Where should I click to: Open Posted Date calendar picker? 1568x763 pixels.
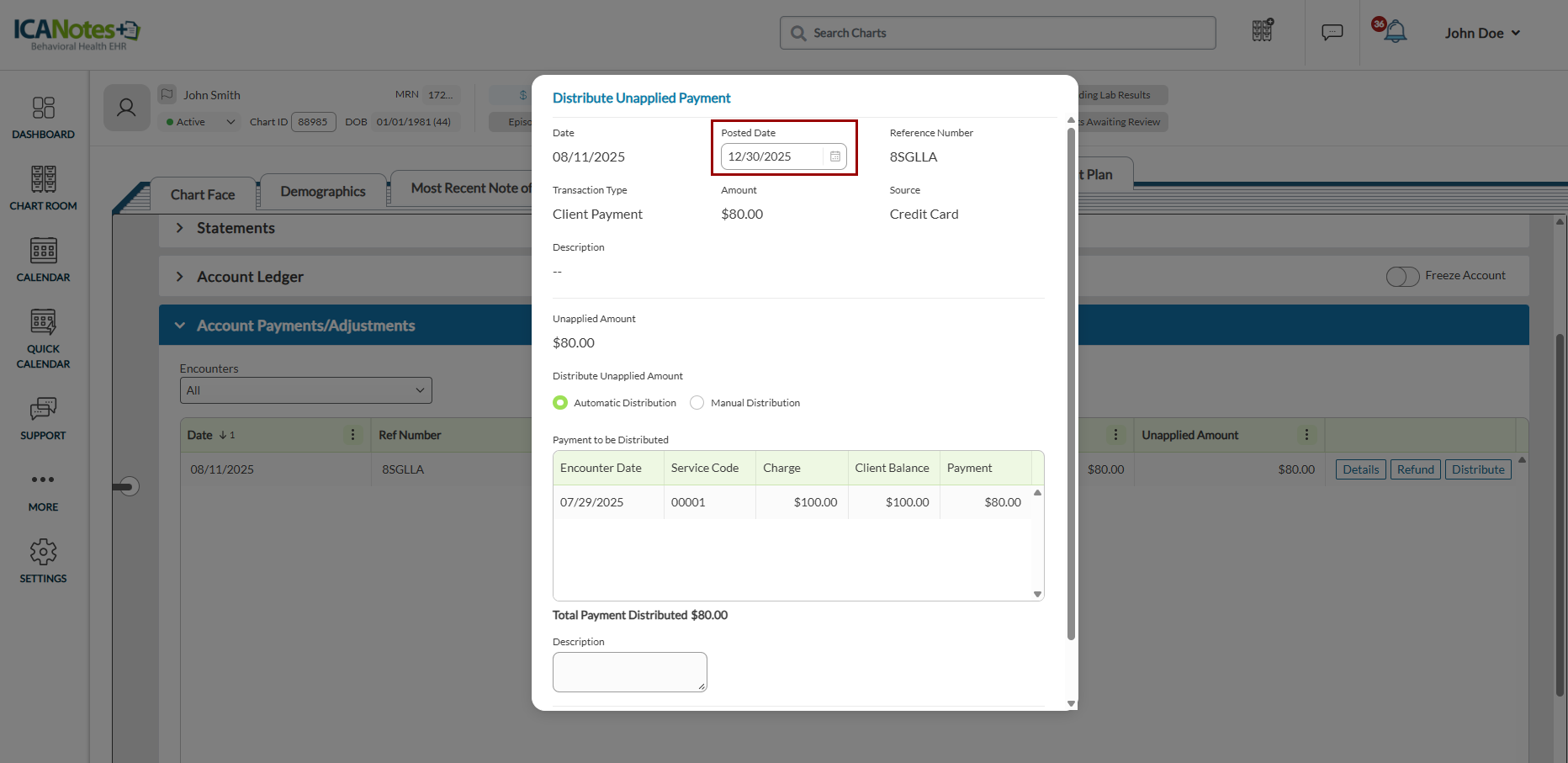click(834, 156)
